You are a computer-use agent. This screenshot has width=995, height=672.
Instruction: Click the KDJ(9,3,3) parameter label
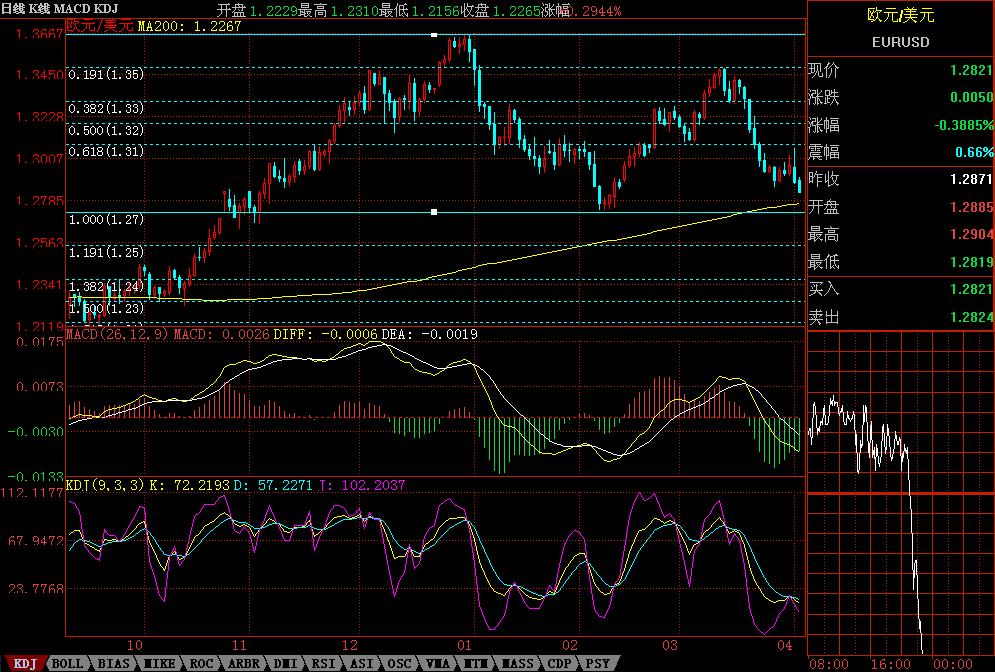105,485
